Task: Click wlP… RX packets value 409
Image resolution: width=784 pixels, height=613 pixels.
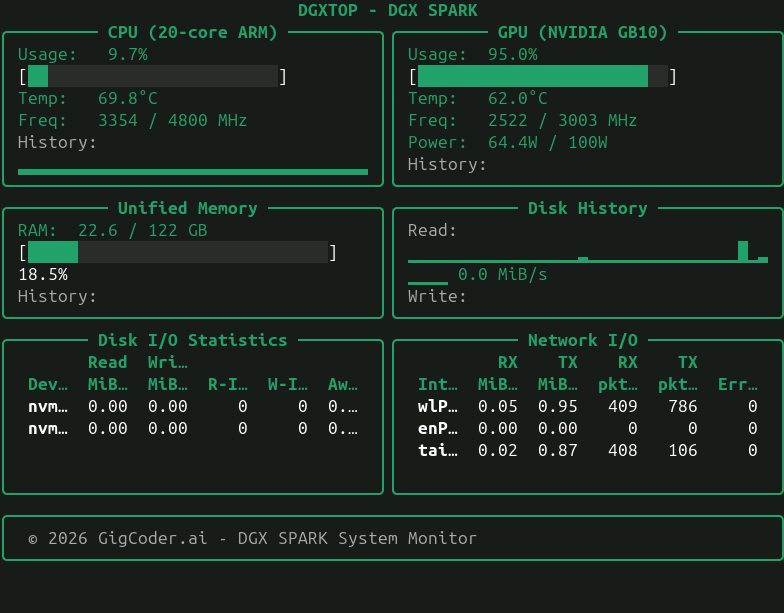Action: point(622,406)
